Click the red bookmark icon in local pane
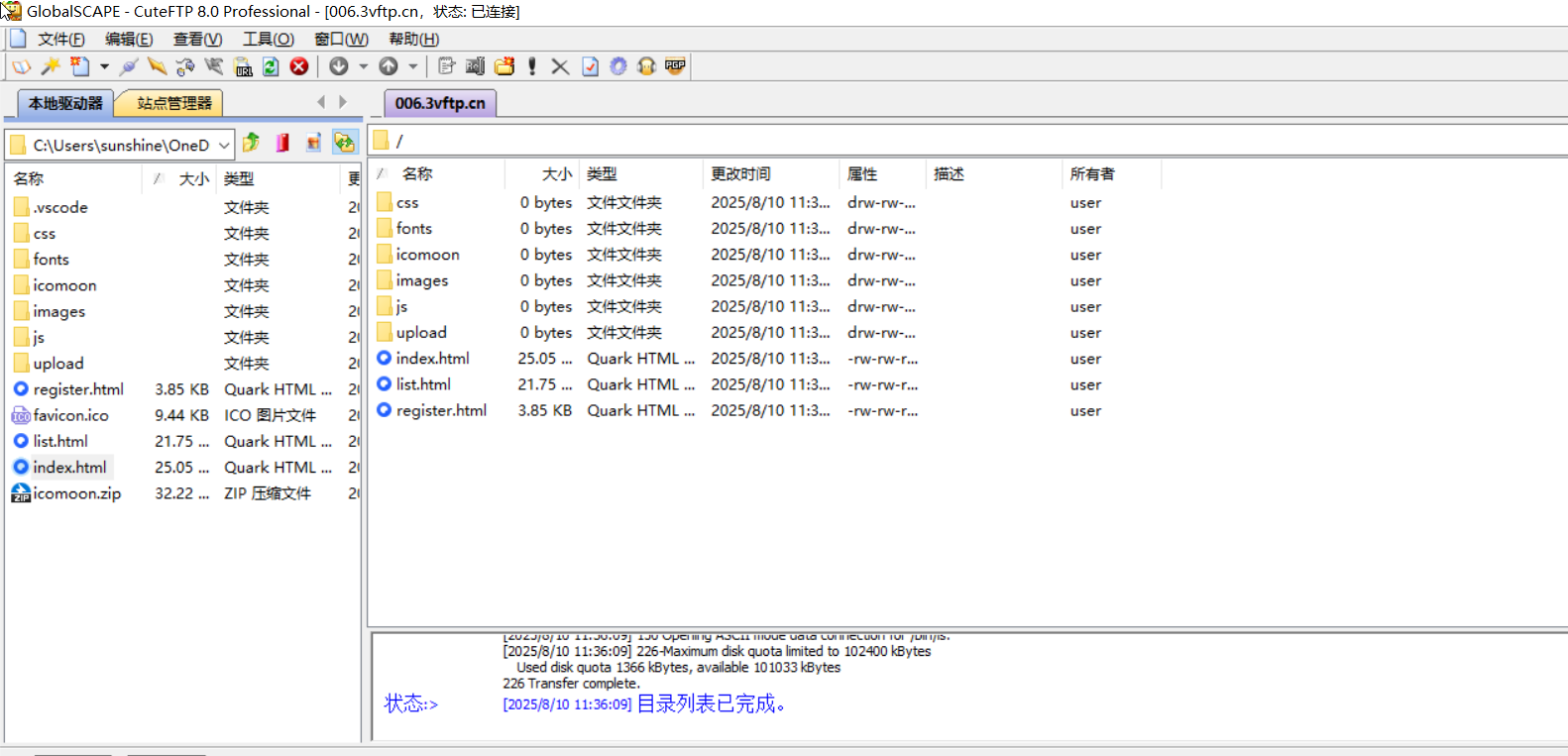 tap(282, 143)
